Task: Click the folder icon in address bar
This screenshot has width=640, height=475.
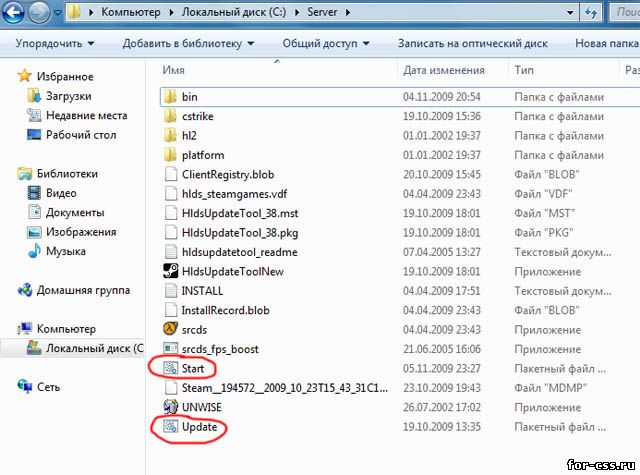Action: coord(74,12)
